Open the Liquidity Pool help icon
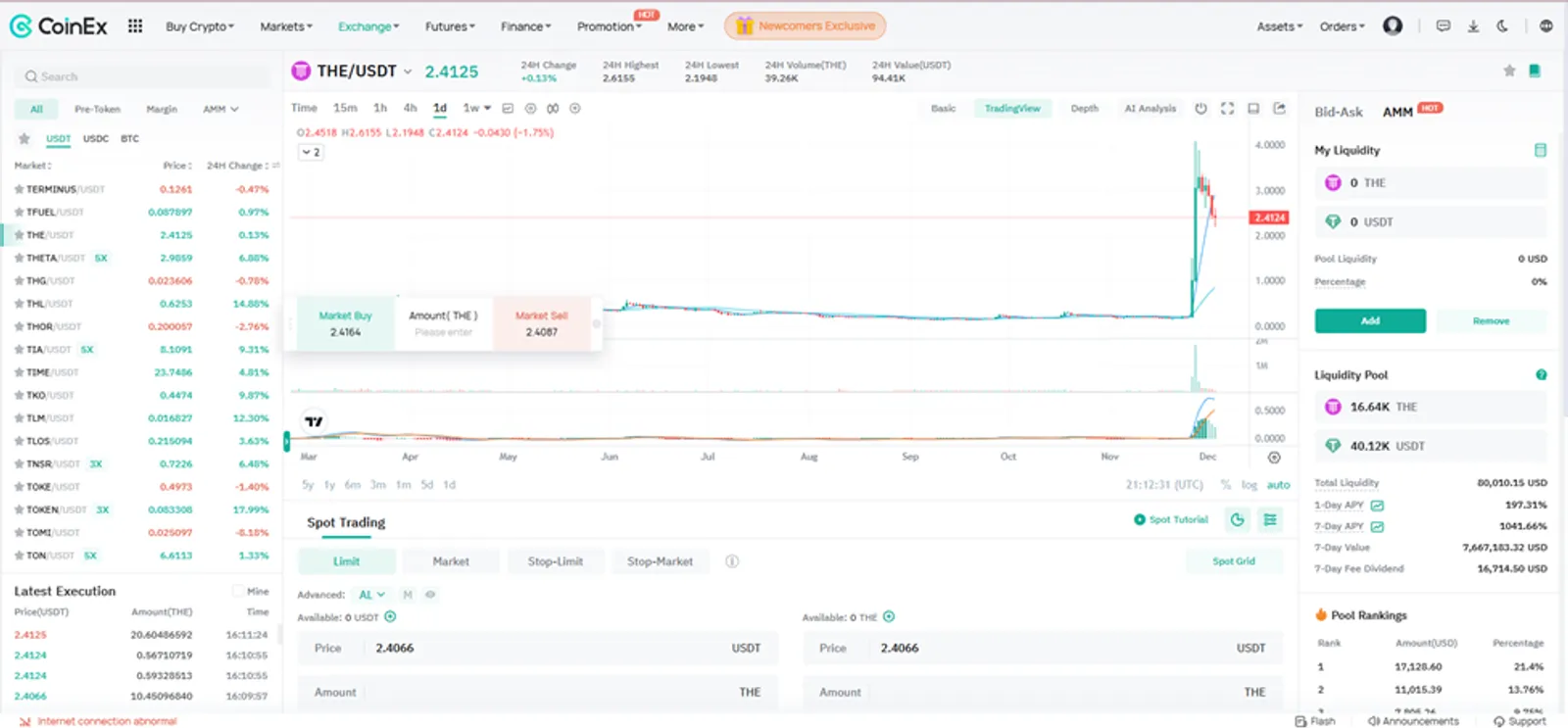The width and height of the screenshot is (1568, 728). click(x=1541, y=374)
